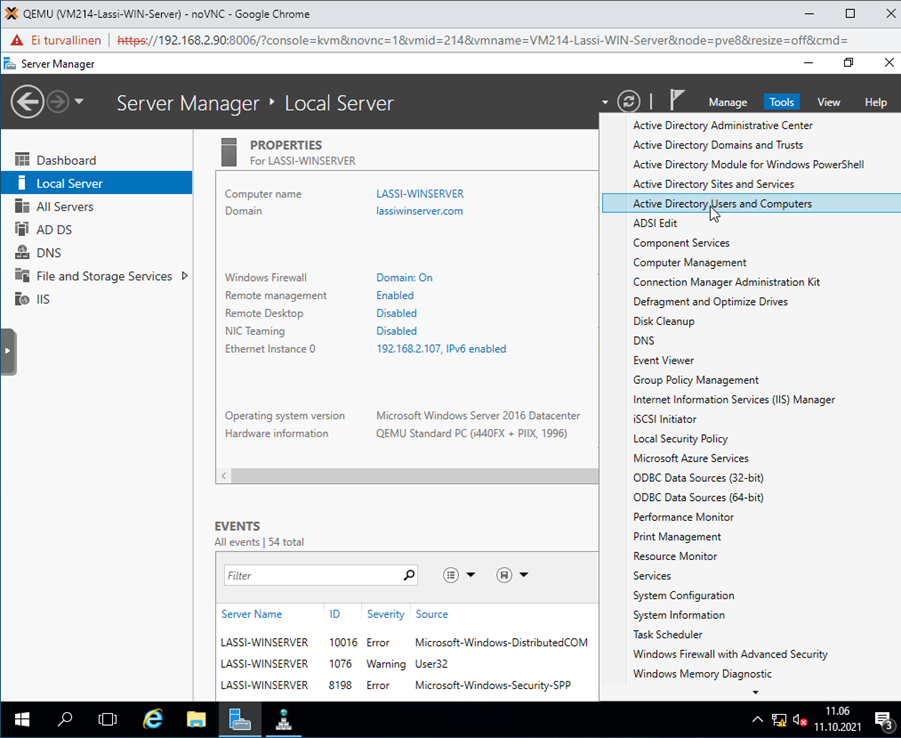Select the Dashboard icon in the sidebar

click(x=22, y=160)
